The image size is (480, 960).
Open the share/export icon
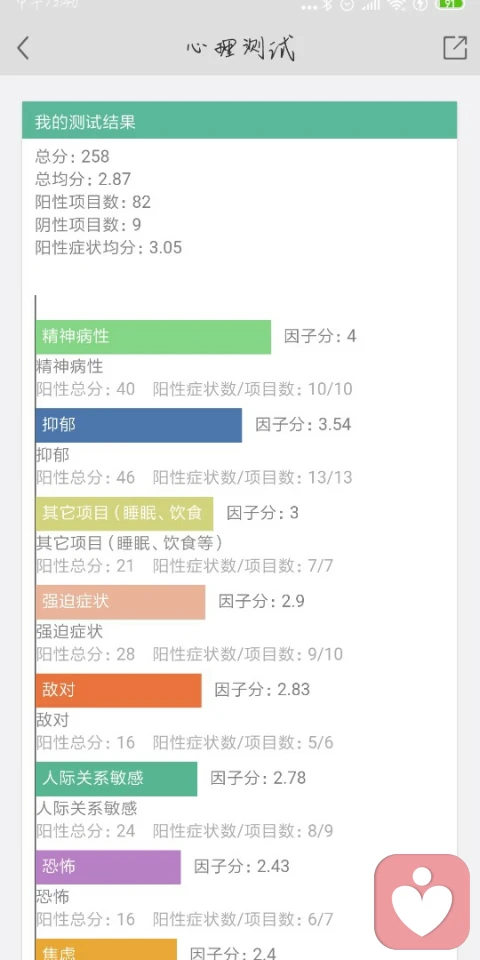[x=455, y=48]
